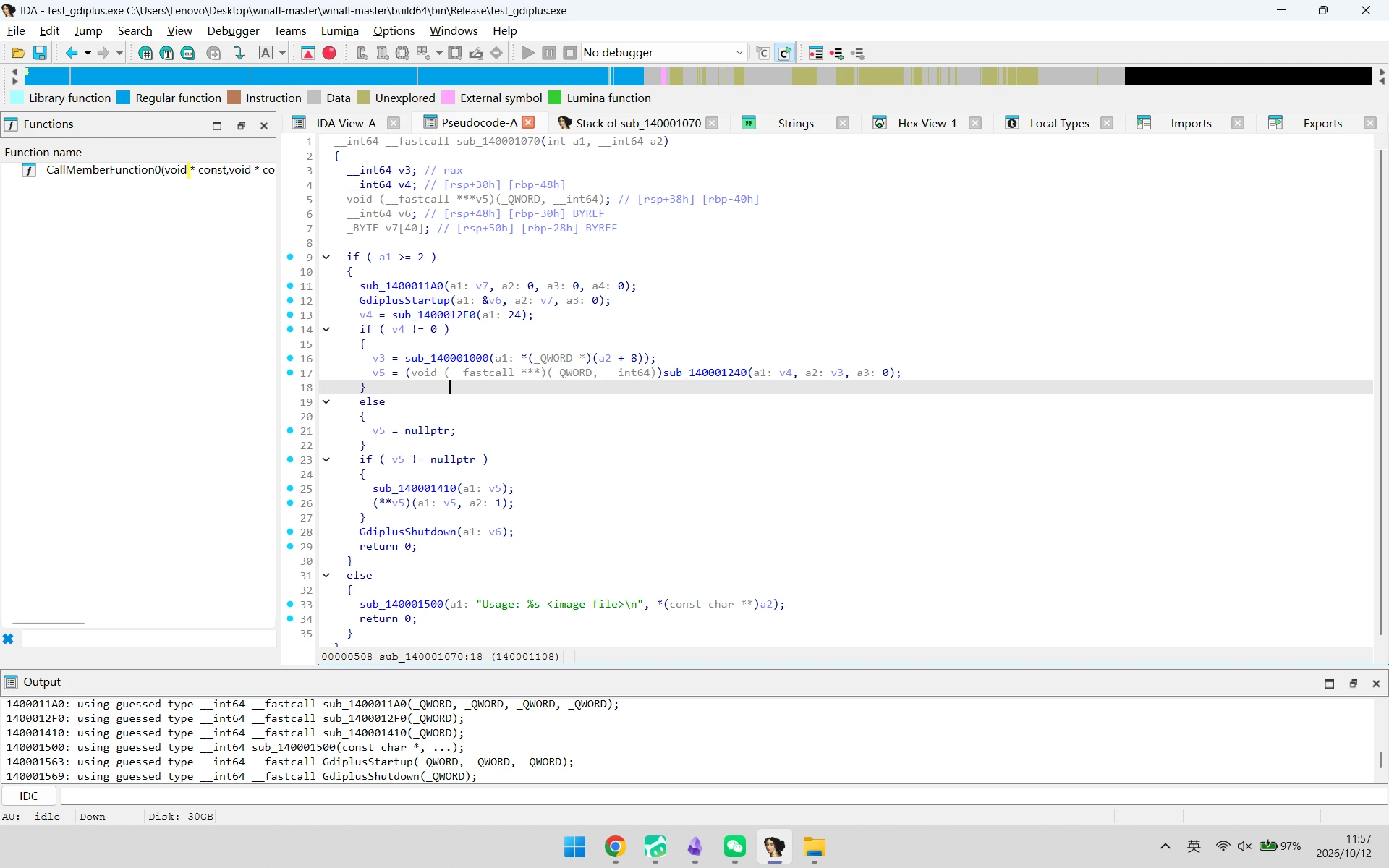
Task: Open the dropdown next to text search icon
Action: coord(282,53)
